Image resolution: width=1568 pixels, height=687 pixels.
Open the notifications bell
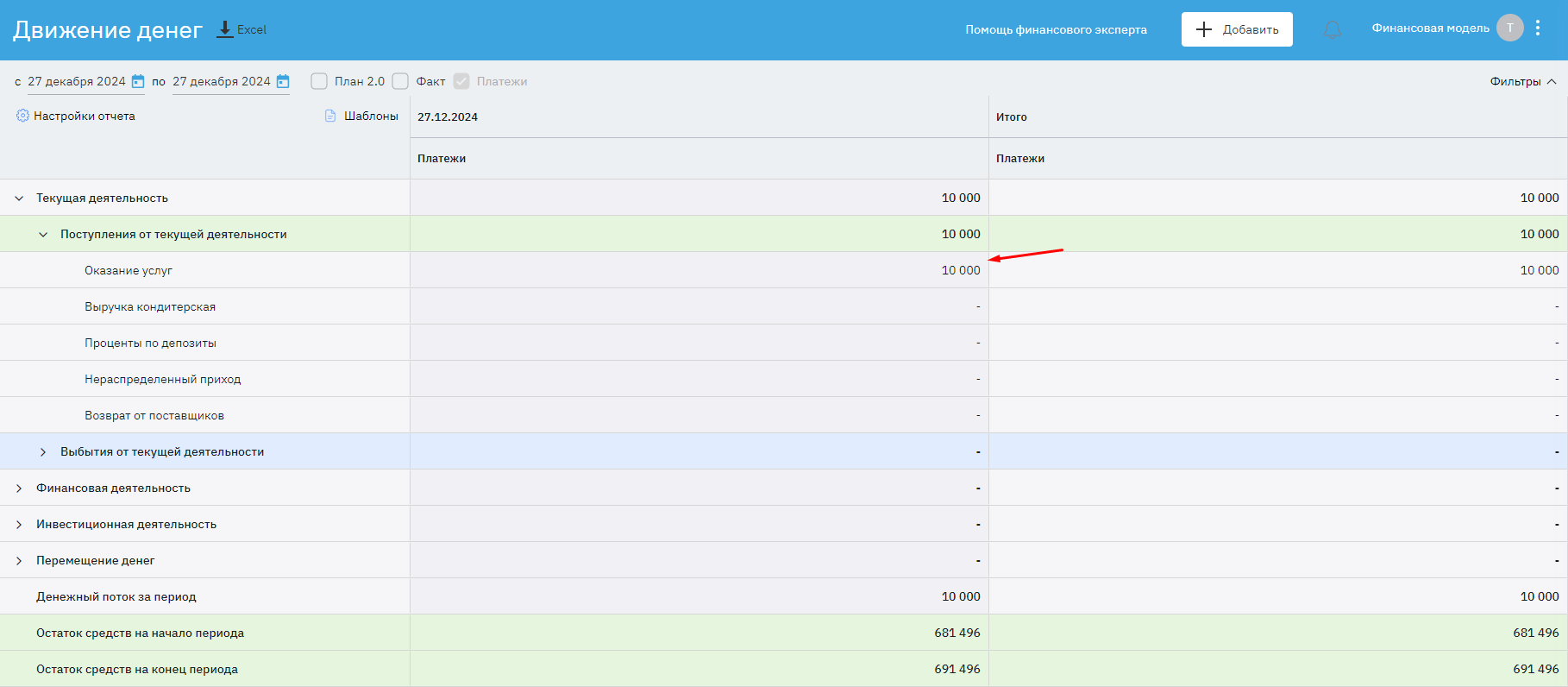1333,30
